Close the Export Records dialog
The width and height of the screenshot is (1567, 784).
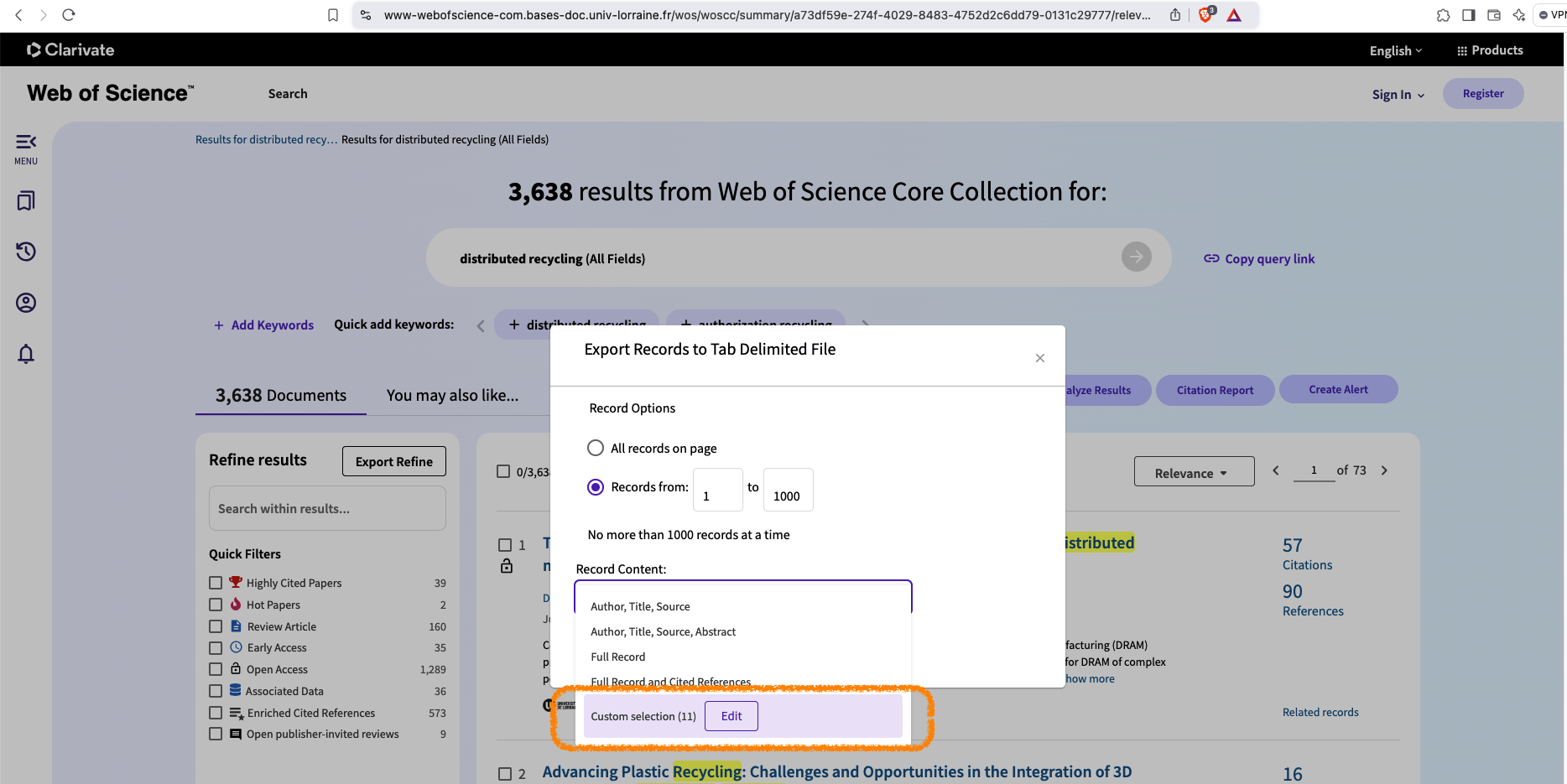pyautogui.click(x=1039, y=358)
